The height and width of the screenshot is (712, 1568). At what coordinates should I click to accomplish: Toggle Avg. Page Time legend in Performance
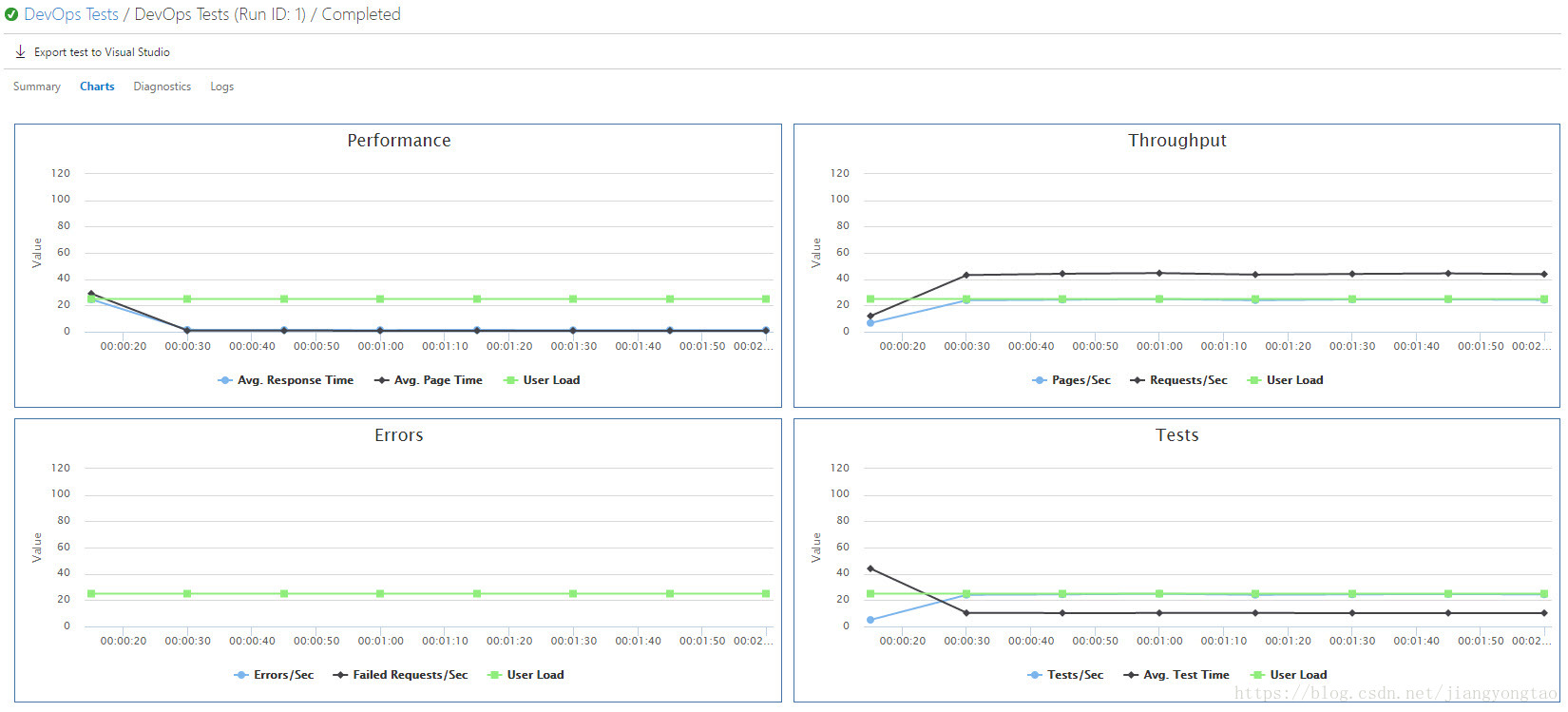tap(428, 380)
